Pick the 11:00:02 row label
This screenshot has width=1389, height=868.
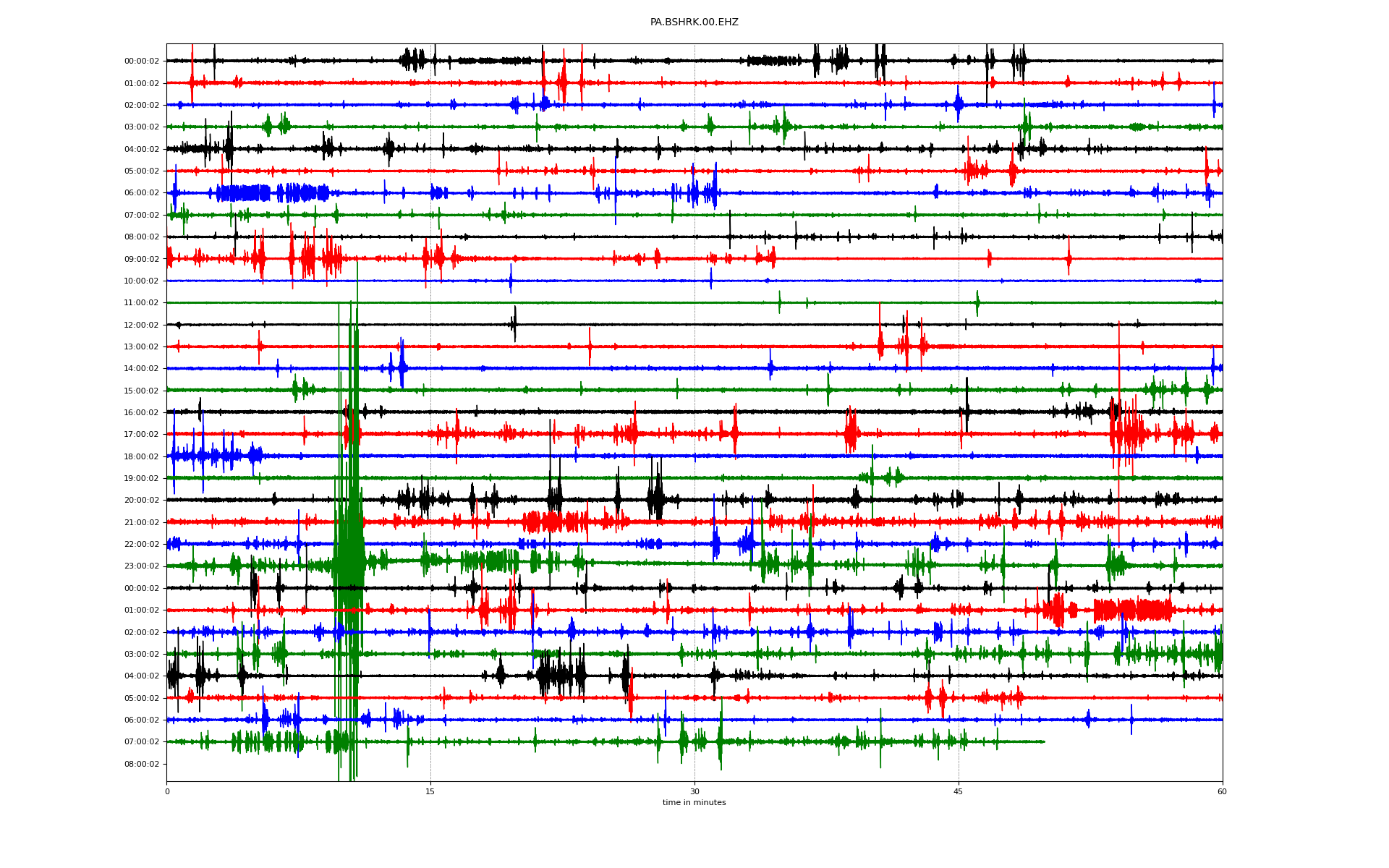[141, 303]
